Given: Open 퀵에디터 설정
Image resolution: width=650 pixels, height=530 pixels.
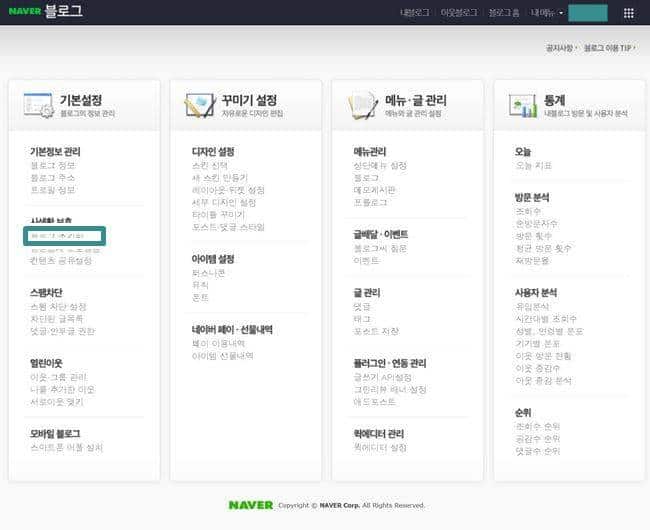Looking at the screenshot, I should click(380, 448).
